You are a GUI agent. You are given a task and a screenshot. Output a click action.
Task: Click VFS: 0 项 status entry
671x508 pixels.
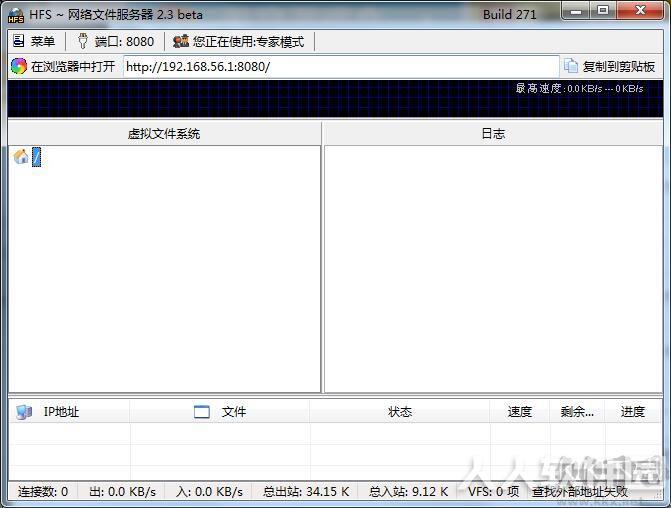tap(493, 491)
